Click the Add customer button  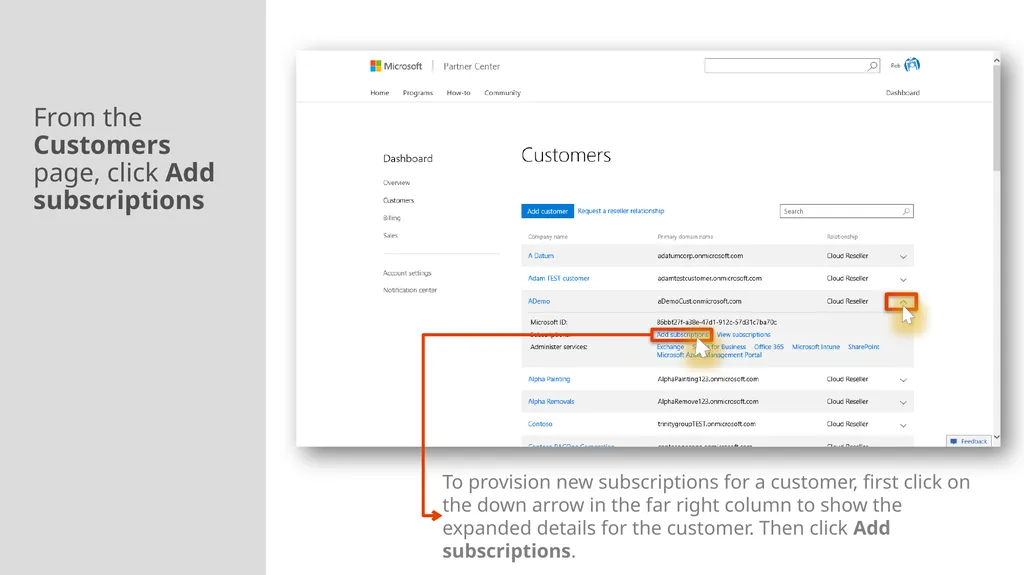click(x=547, y=211)
